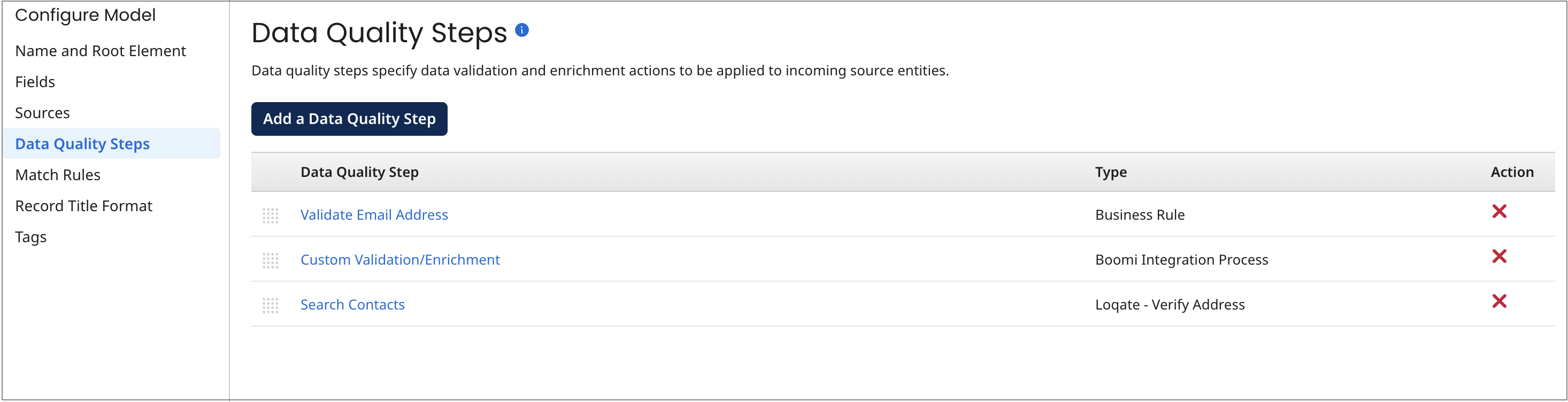Grab the drag handle next to Validate Email Address
The width and height of the screenshot is (1568, 402).
(271, 215)
